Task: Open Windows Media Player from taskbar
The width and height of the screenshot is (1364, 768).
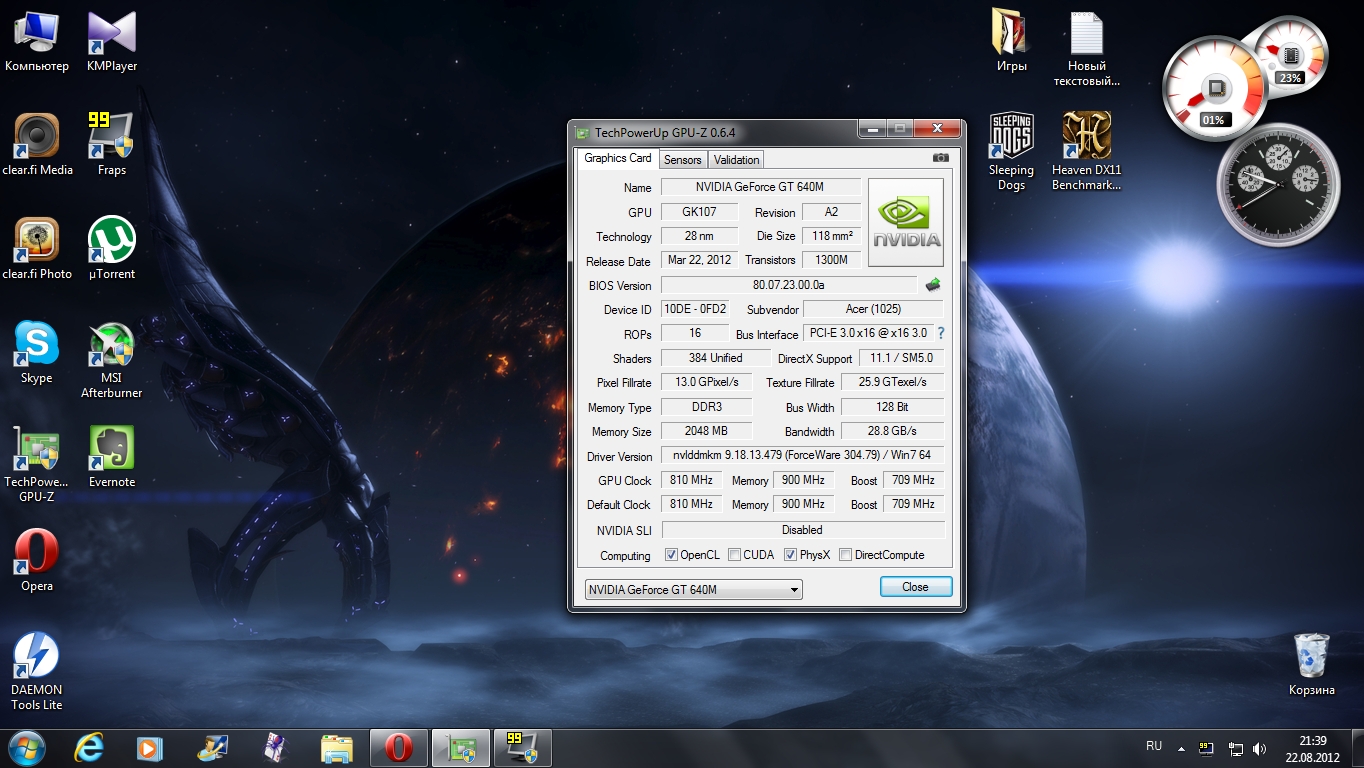Action: pos(150,748)
